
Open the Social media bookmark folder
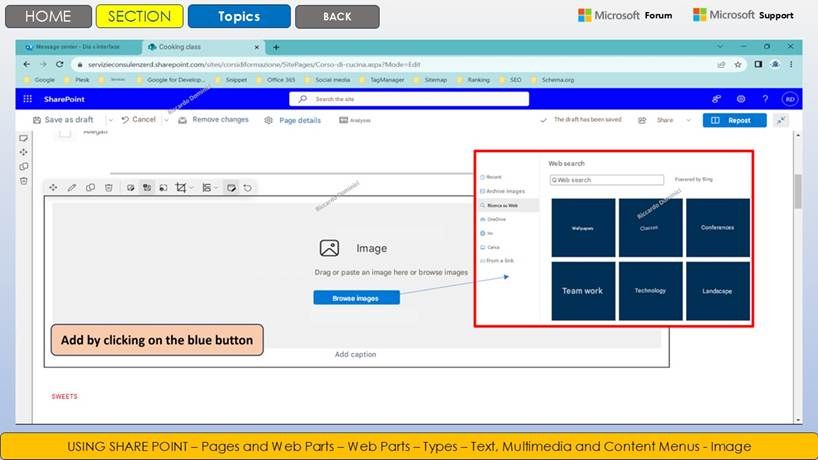point(328,80)
